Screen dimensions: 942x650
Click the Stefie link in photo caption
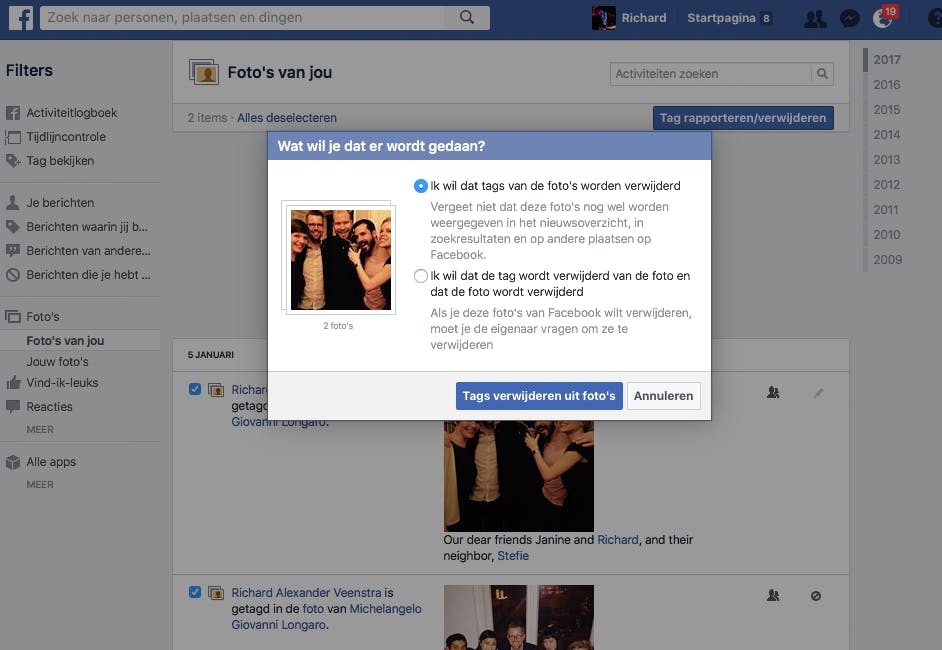(513, 556)
